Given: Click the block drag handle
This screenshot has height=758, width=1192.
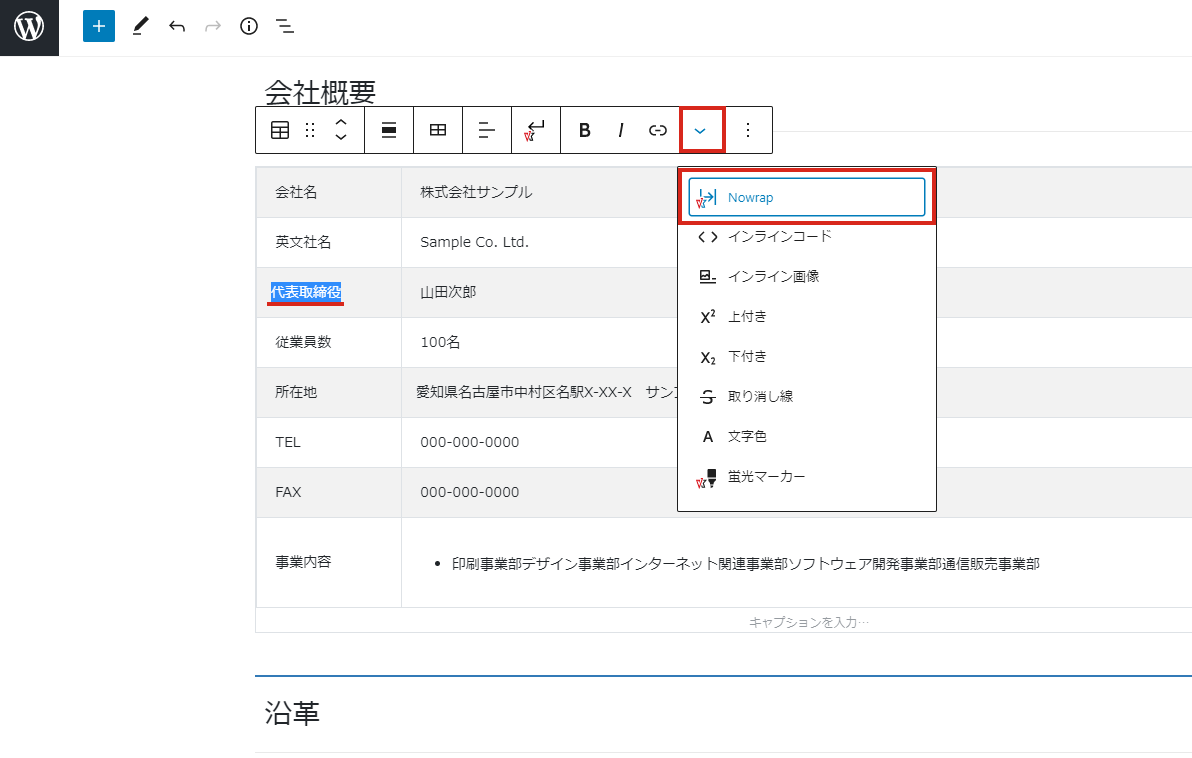Looking at the screenshot, I should point(310,130).
